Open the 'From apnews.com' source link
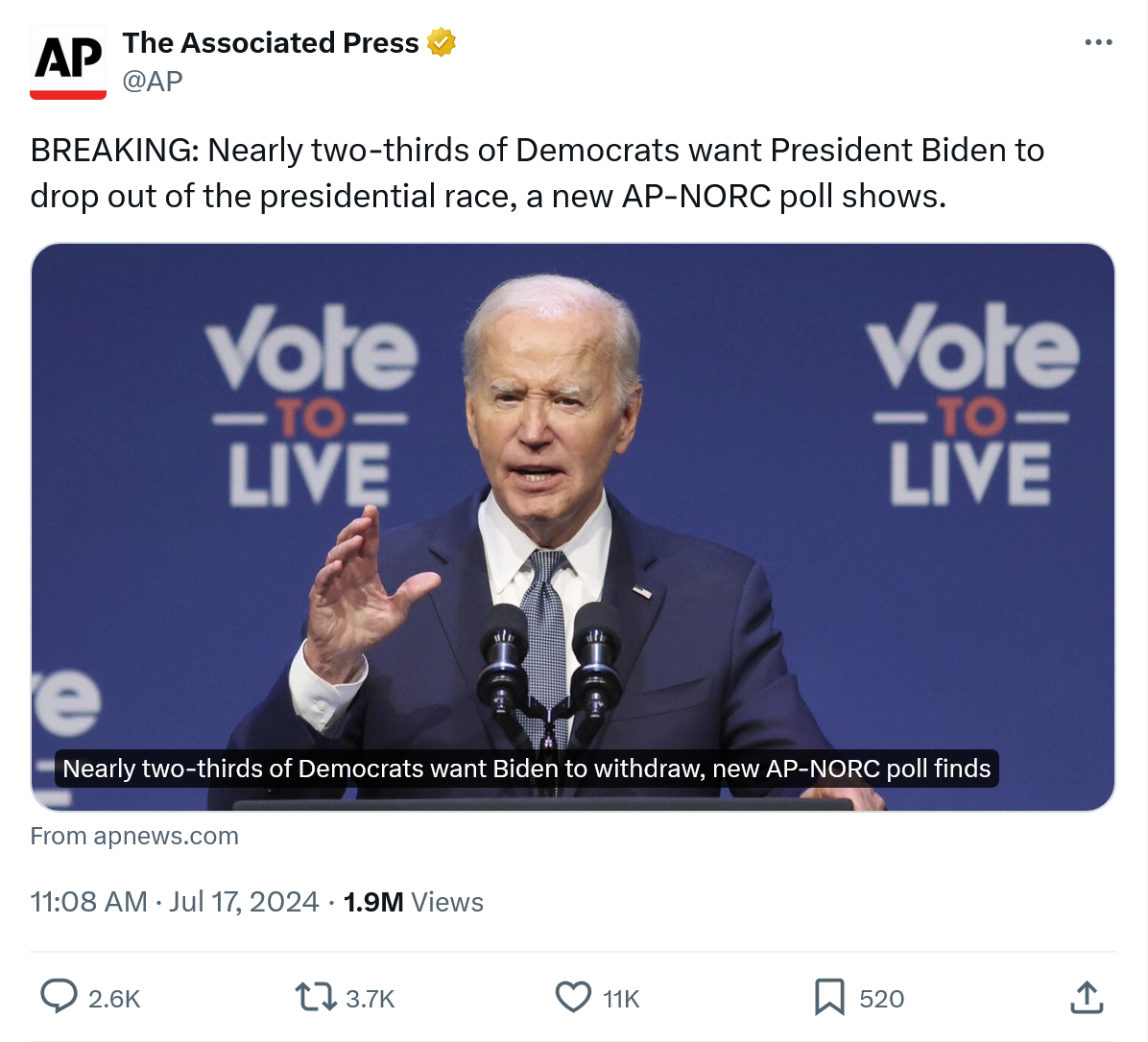The image size is (1148, 1042). tap(134, 836)
